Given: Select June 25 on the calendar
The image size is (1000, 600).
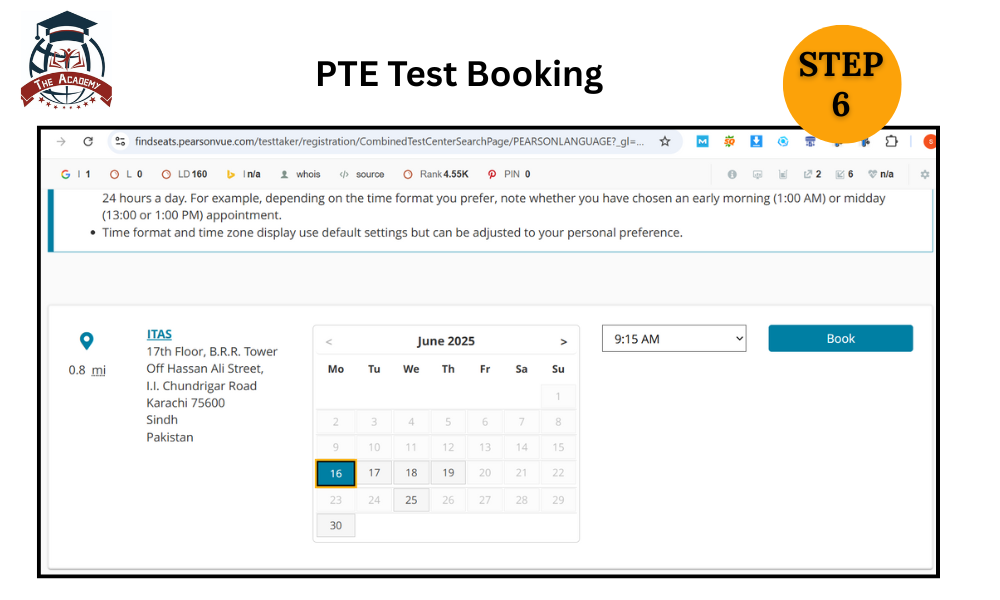Looking at the screenshot, I should click(411, 500).
